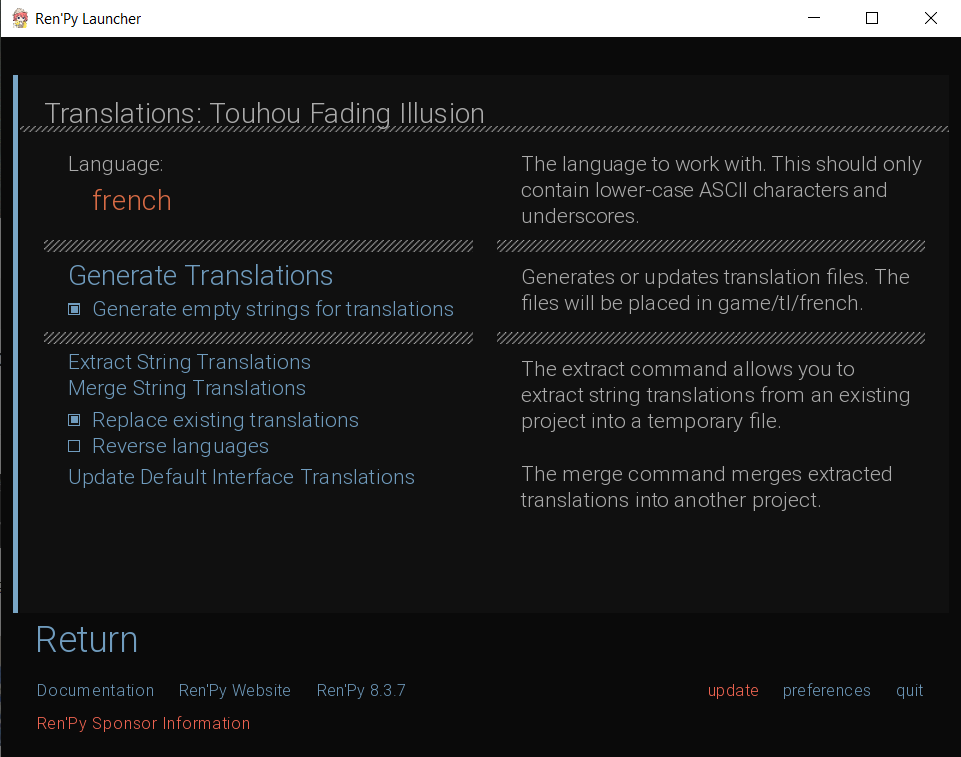Click Merge String Translations
The height and width of the screenshot is (757, 961).
187,388
